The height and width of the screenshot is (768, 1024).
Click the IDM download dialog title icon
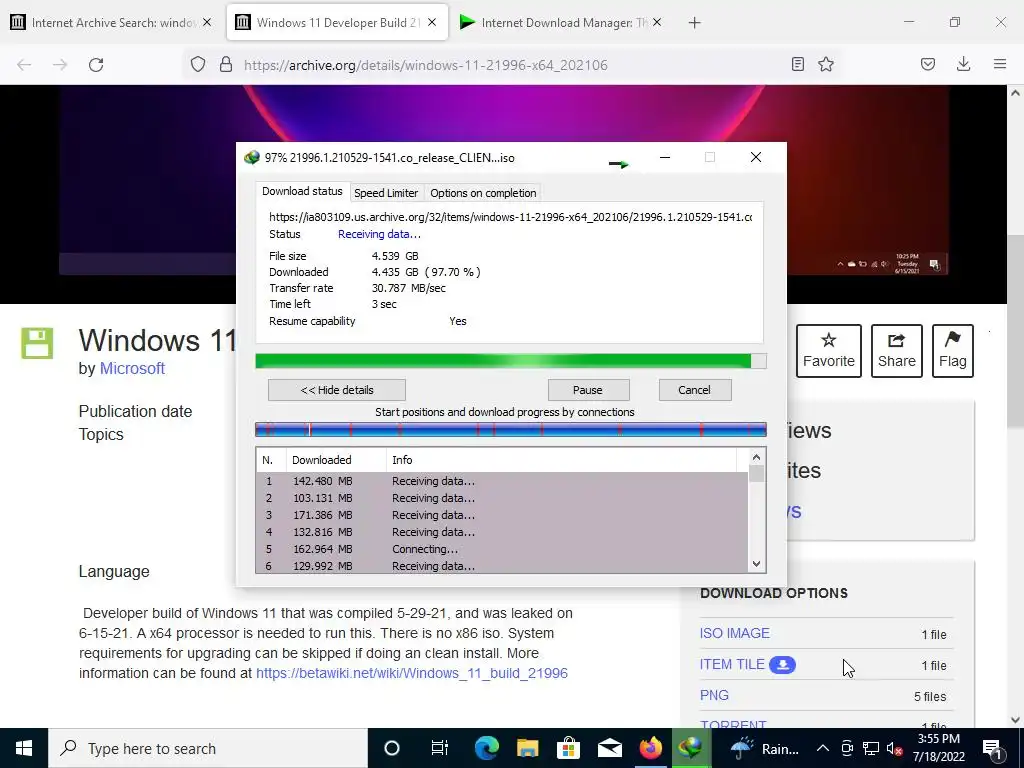click(251, 157)
